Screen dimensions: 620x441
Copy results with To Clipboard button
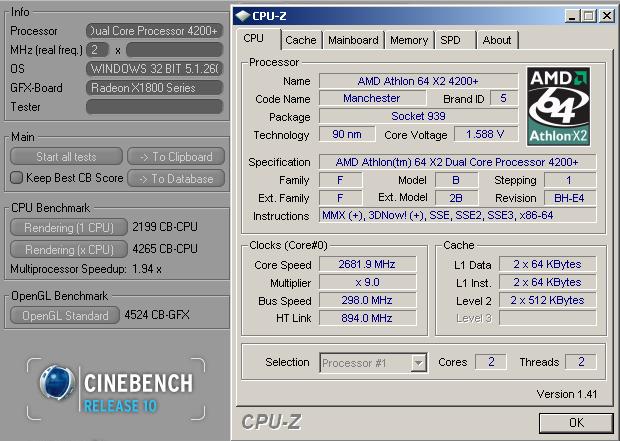[x=176, y=157]
